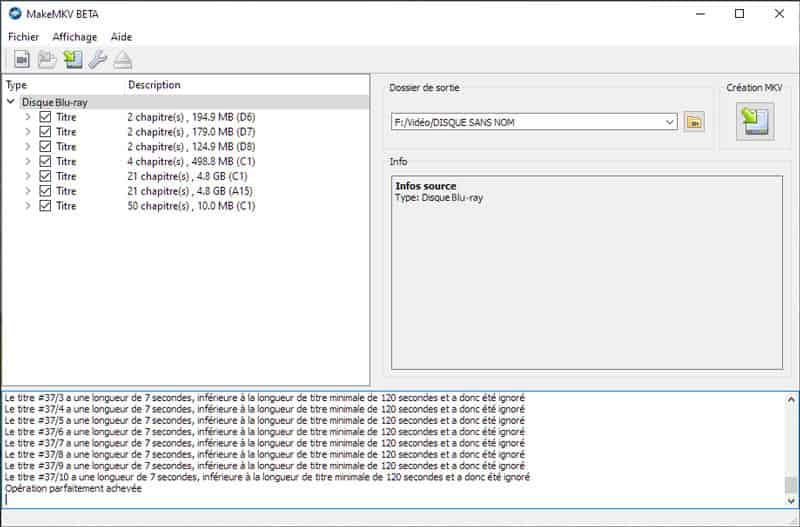
Task: Select the Disque Blu-ray row
Action: 194,102
